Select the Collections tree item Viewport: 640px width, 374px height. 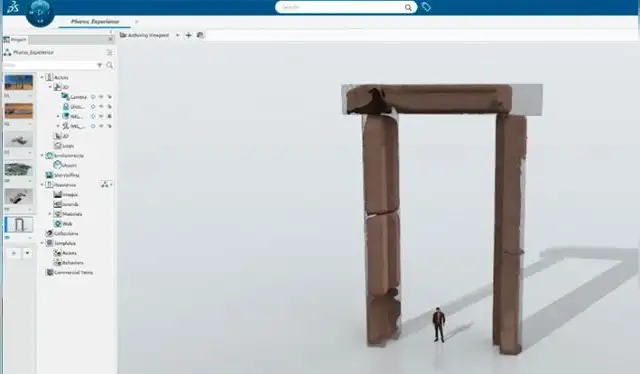(x=66, y=233)
